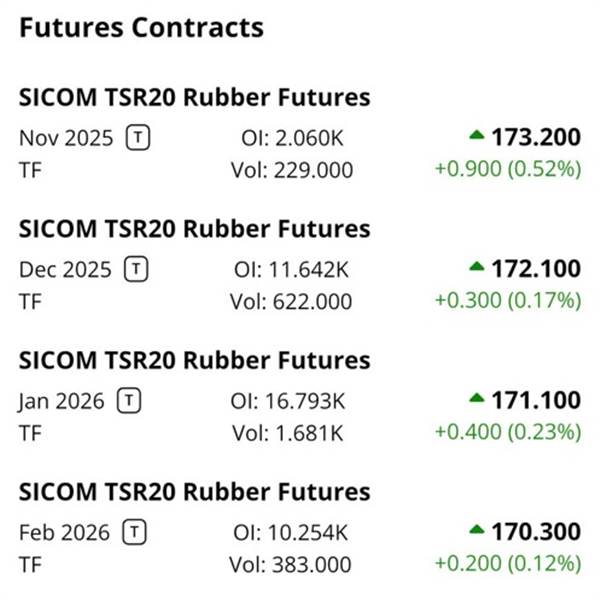
Task: Click the open interest OI: 11.642K
Action: pos(289,269)
